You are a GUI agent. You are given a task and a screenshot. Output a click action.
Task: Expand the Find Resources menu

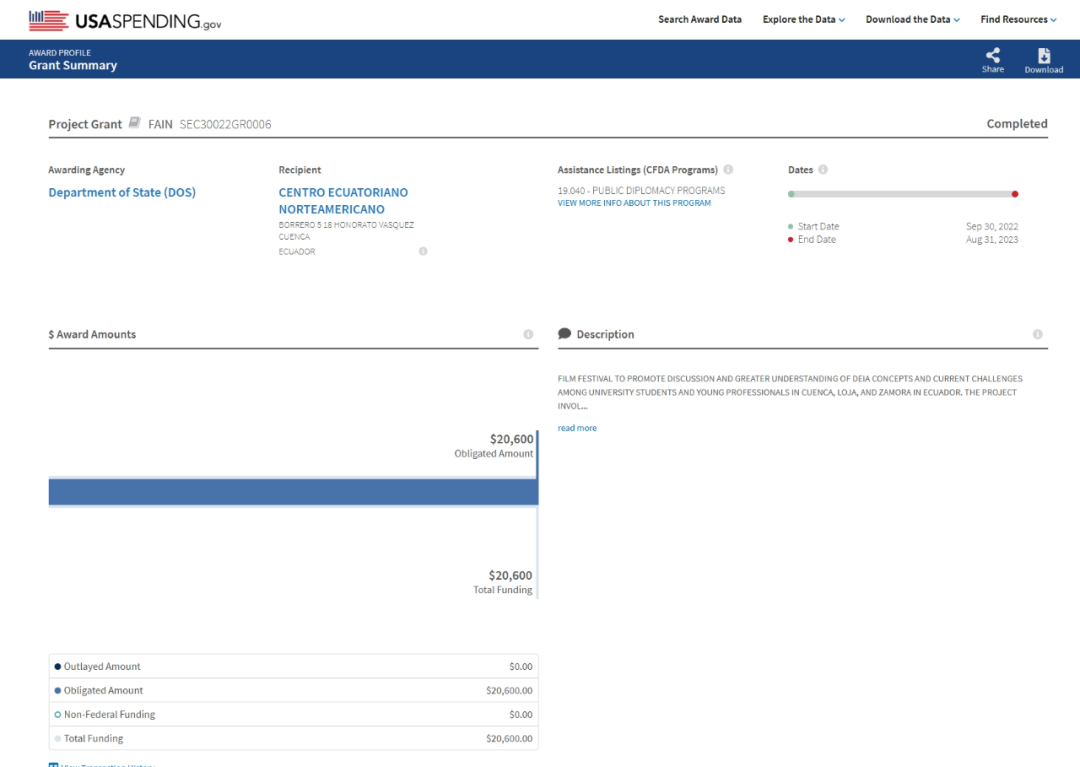click(1018, 19)
